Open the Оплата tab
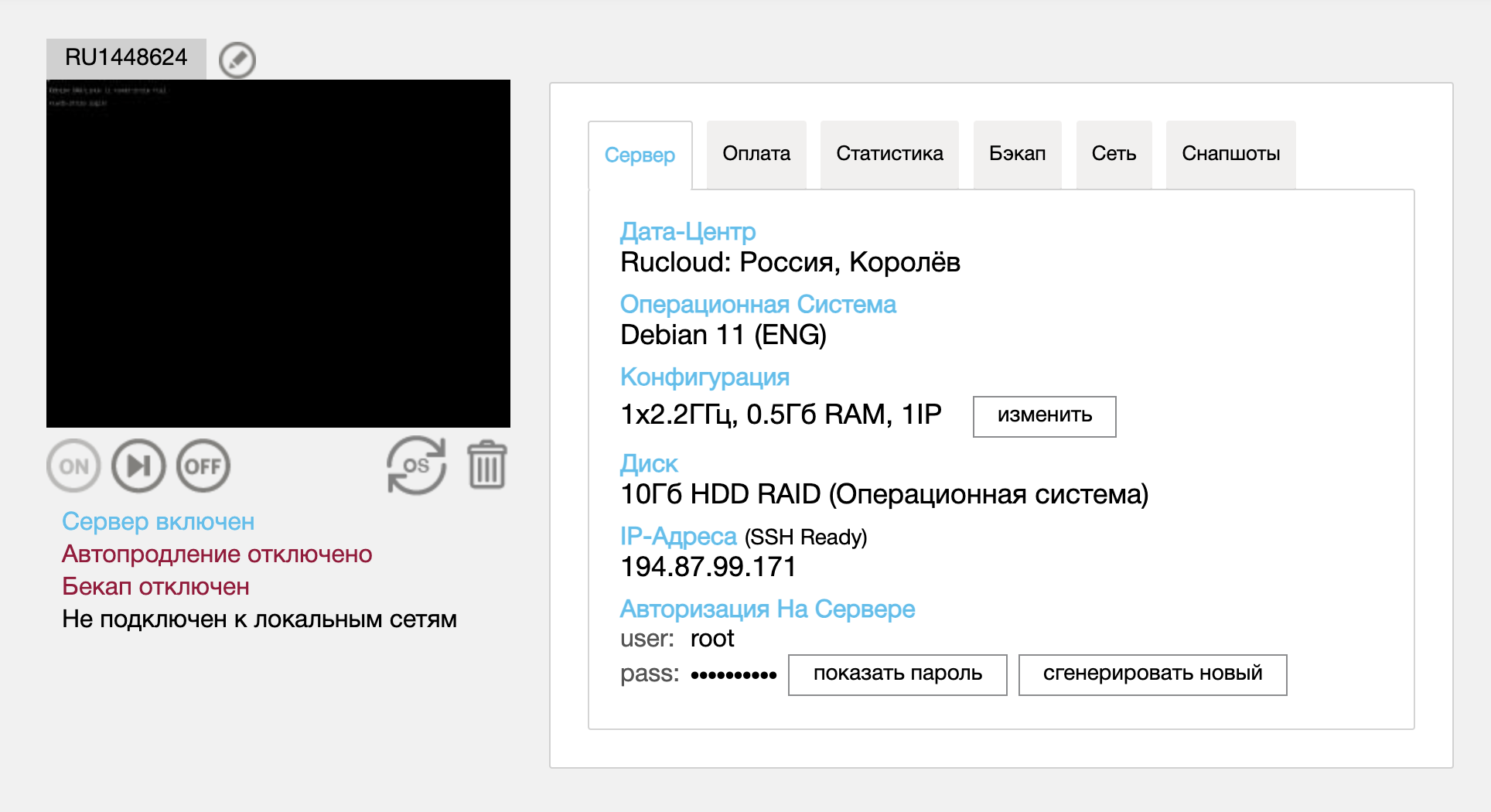1491x812 pixels. (x=756, y=154)
